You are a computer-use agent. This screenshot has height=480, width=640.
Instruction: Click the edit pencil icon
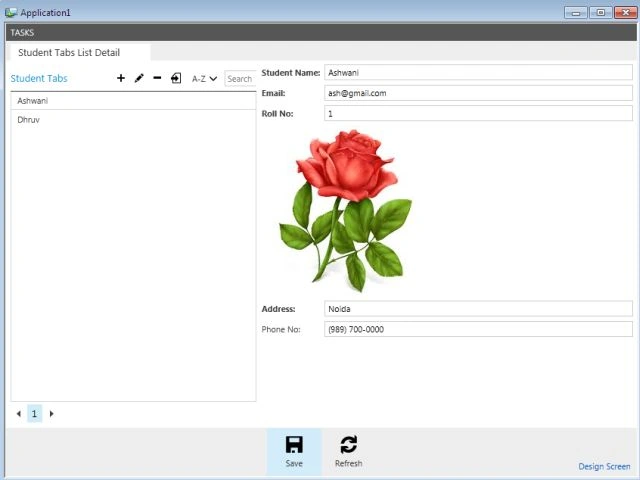pyautogui.click(x=139, y=78)
